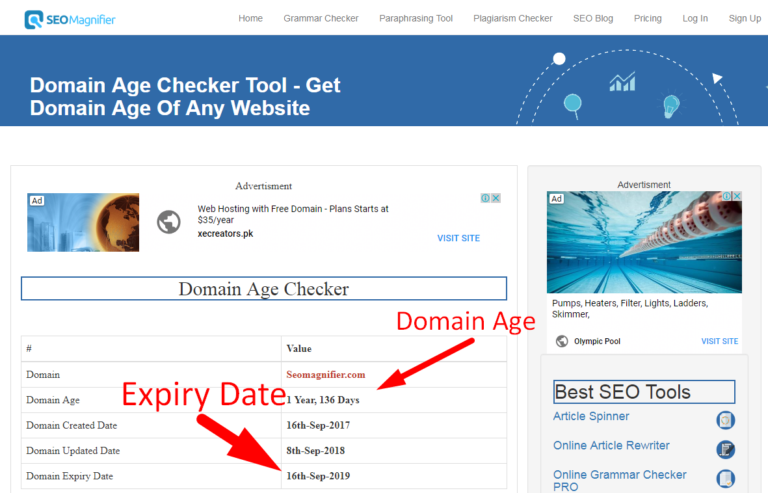Image resolution: width=768 pixels, height=493 pixels.
Task: Click VISIT SITE in Olympic Pool ad
Action: click(719, 341)
